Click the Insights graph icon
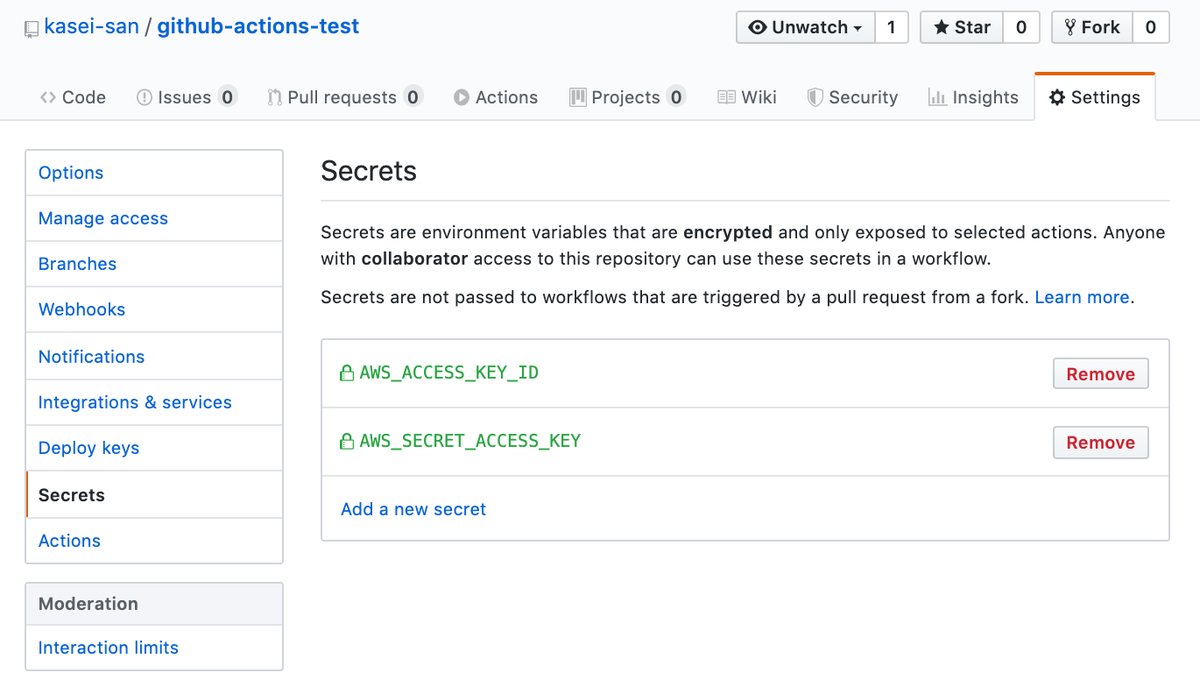 pos(937,97)
